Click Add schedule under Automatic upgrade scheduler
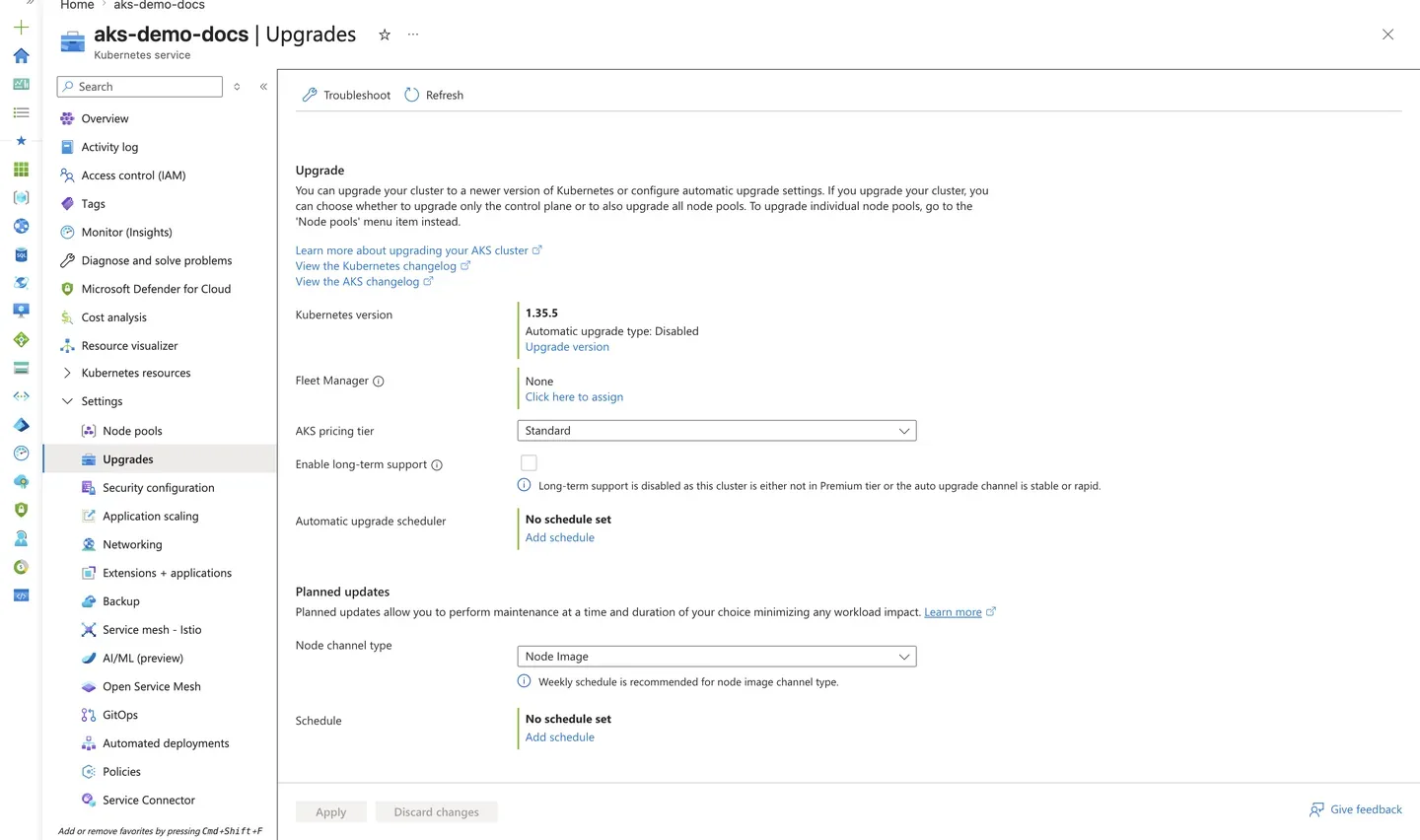 [560, 537]
